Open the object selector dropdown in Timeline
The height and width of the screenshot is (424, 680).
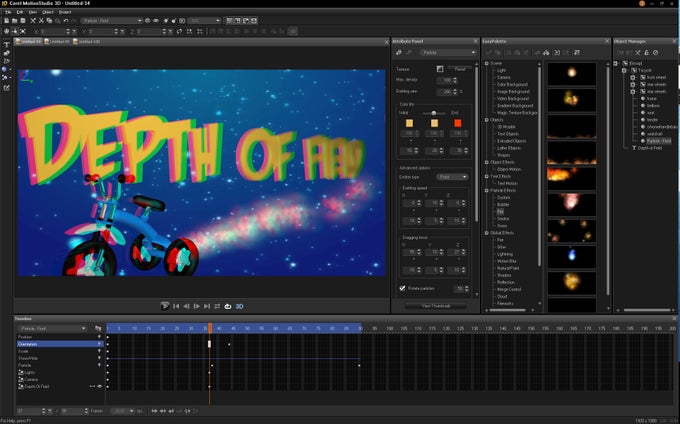(x=55, y=328)
